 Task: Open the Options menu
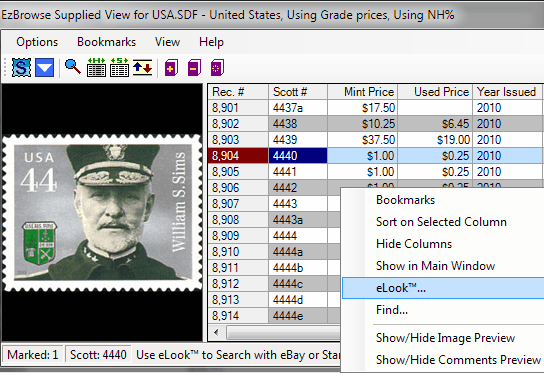click(37, 42)
